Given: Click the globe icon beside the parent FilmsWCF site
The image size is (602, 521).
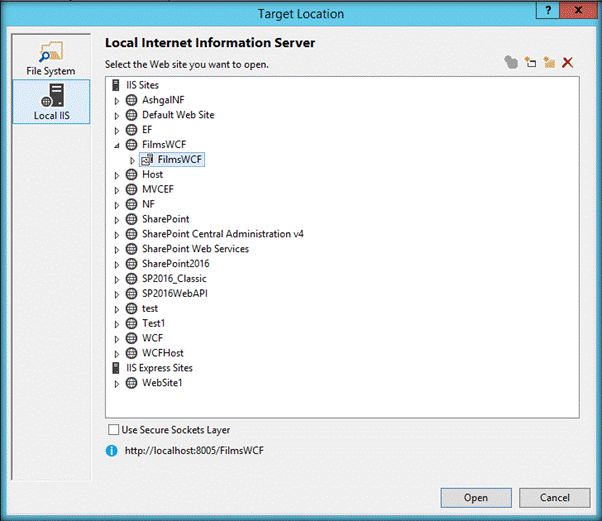Looking at the screenshot, I should [x=131, y=145].
